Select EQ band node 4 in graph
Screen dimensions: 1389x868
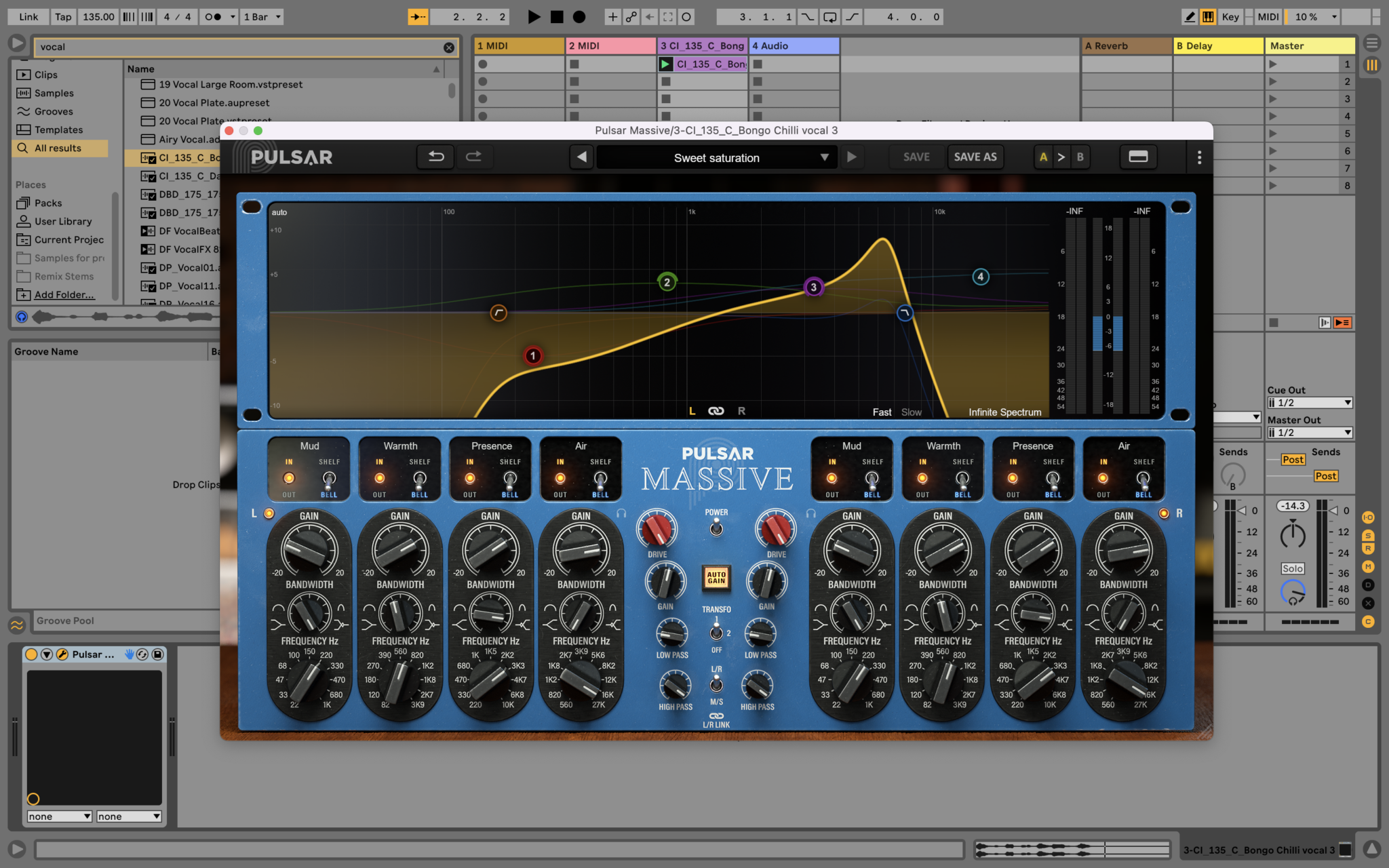click(x=980, y=277)
